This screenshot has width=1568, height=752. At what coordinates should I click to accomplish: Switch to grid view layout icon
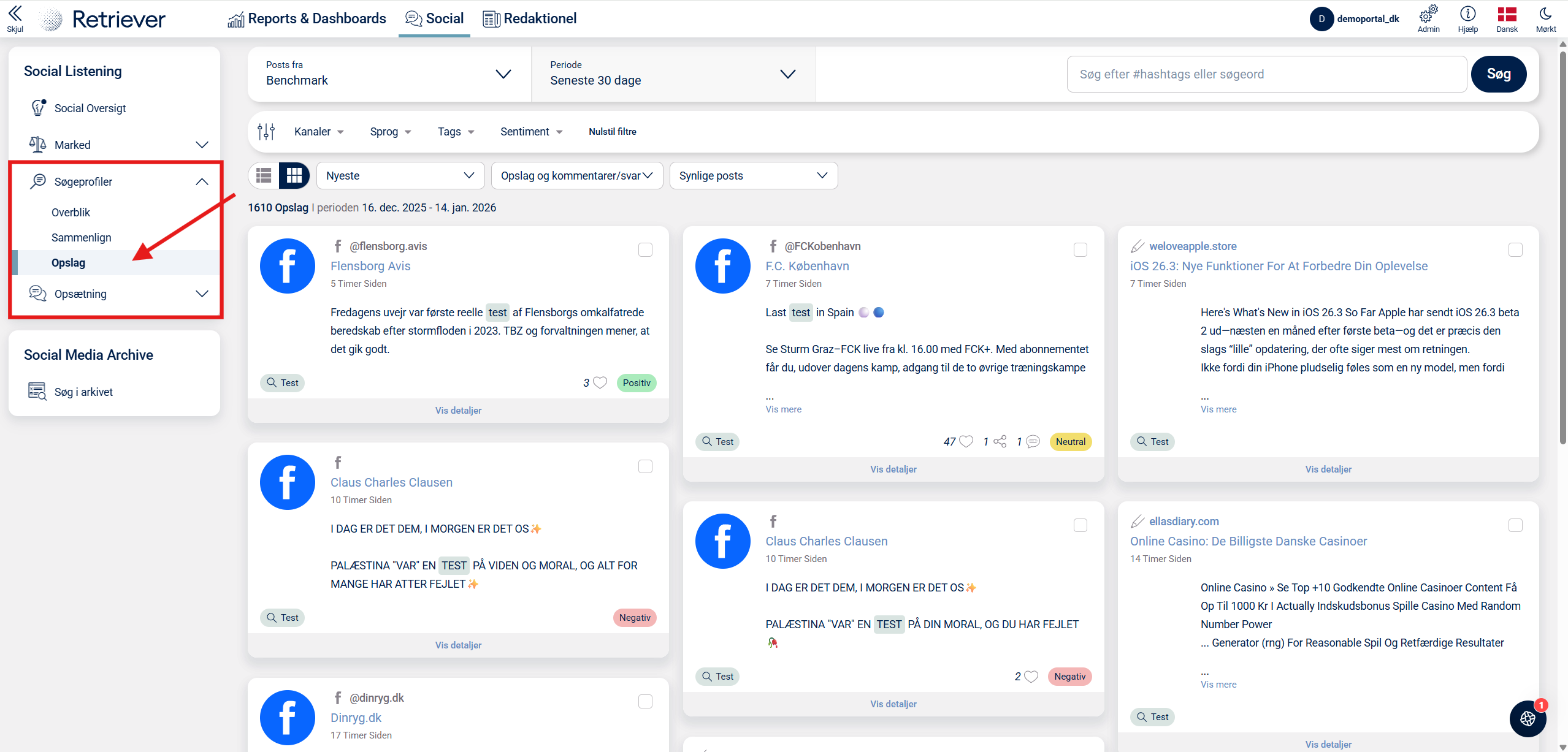(294, 176)
